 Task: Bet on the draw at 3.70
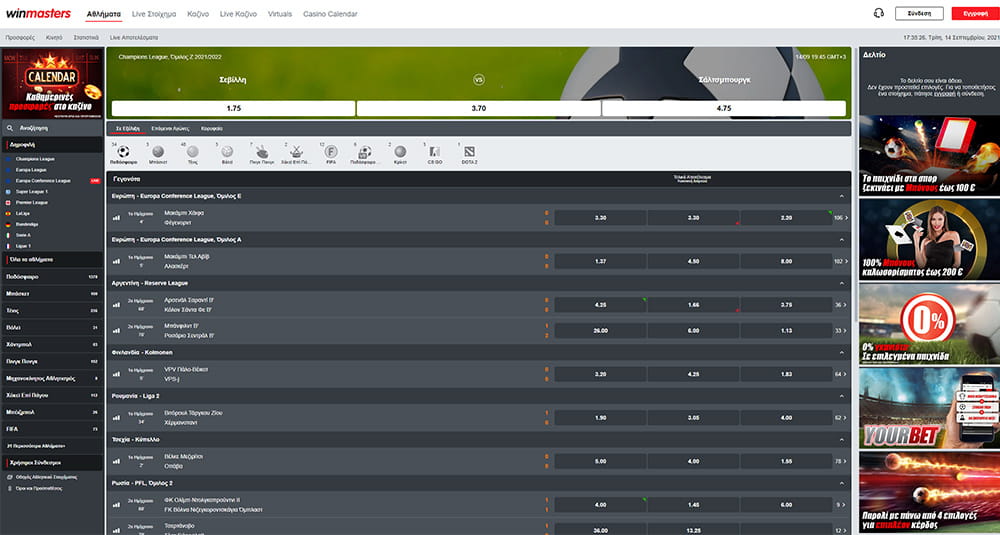pyautogui.click(x=478, y=108)
